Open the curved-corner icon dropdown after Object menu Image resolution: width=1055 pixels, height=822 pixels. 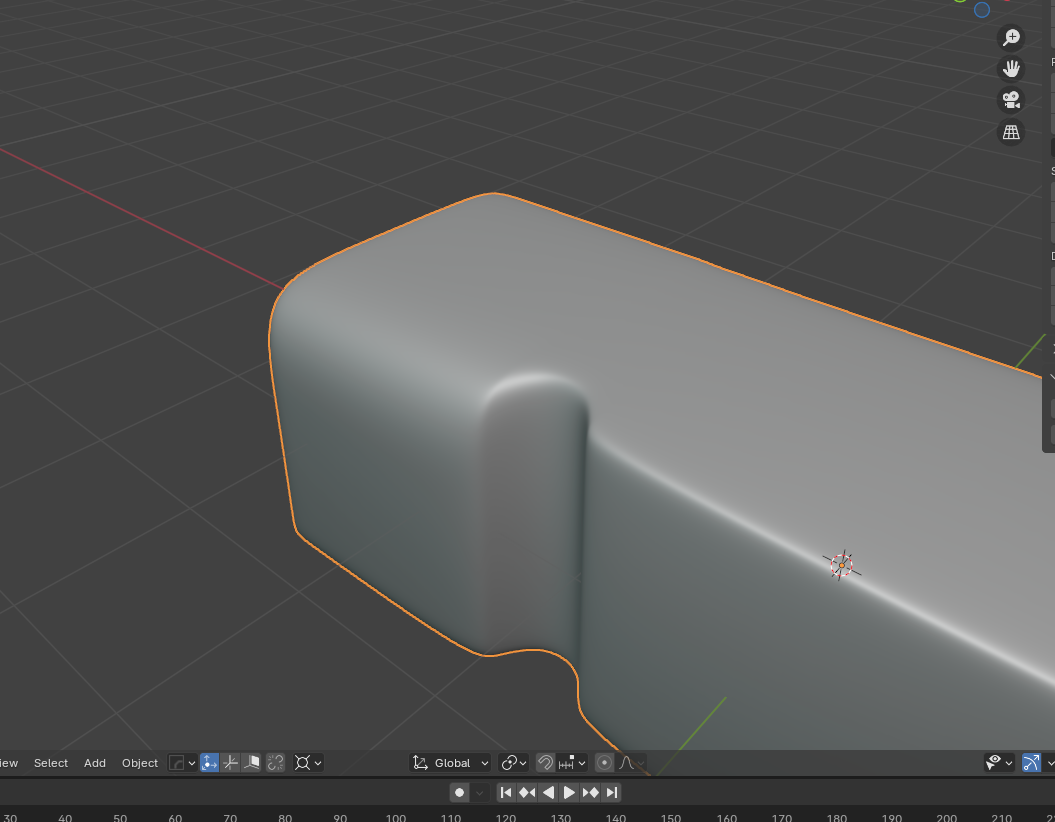coord(182,763)
